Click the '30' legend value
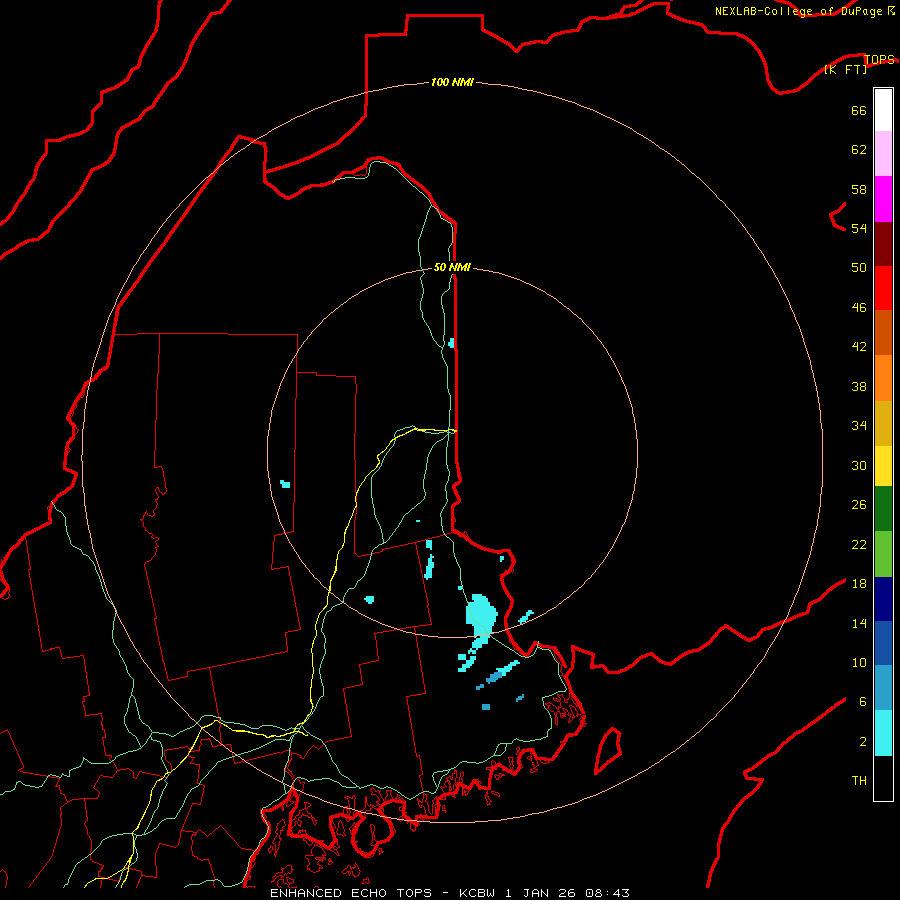Image resolution: width=900 pixels, height=900 pixels. [x=859, y=465]
